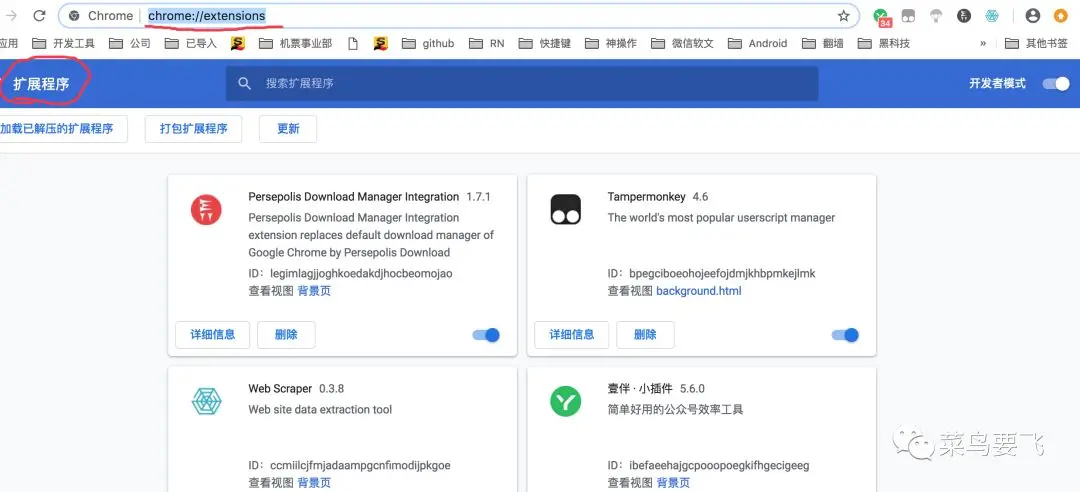1080x492 pixels.
Task: Click the Tampermonkey black logo in its card
Action: click(565, 209)
